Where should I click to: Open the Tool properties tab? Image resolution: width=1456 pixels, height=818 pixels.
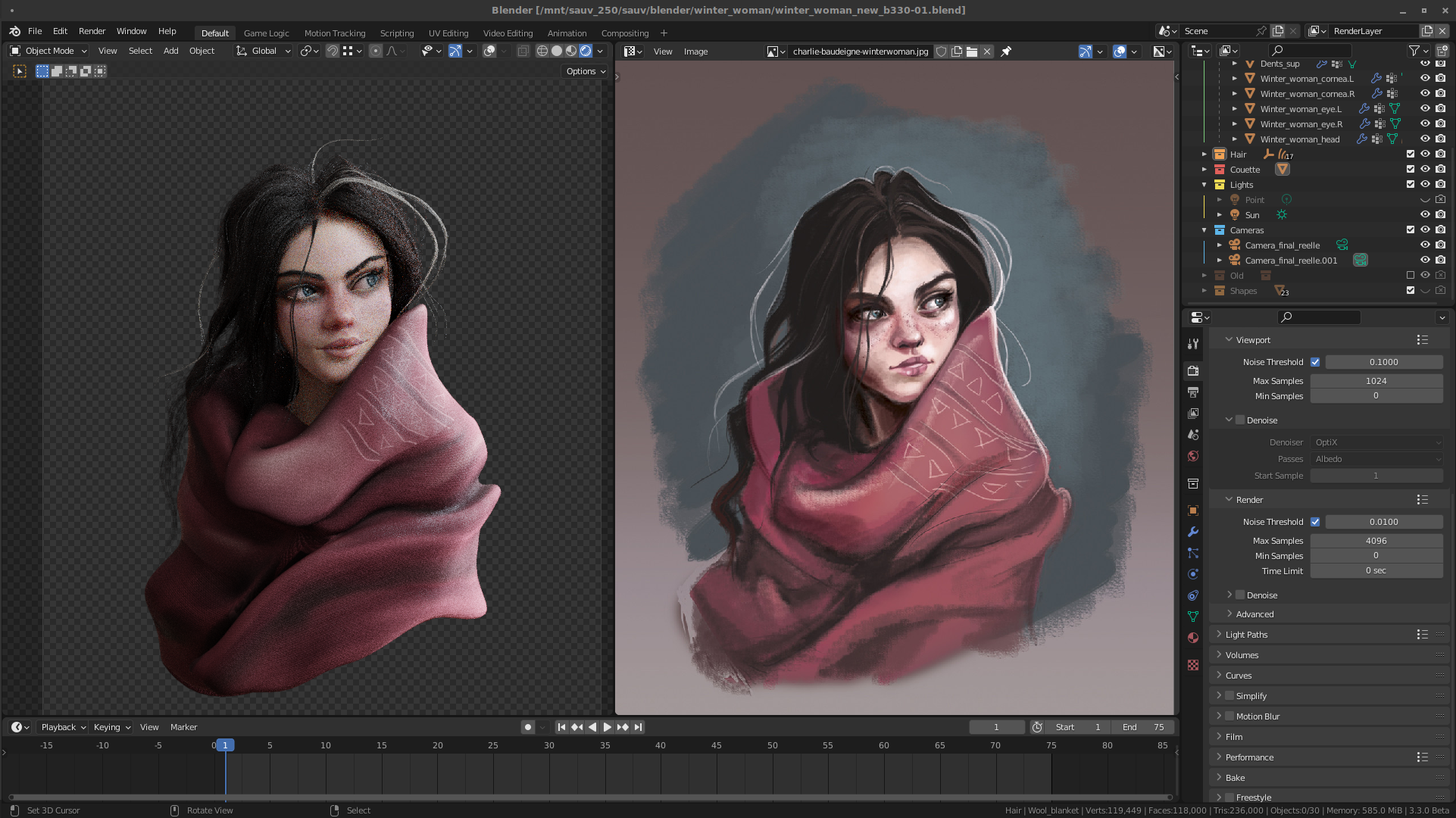[x=1193, y=343]
